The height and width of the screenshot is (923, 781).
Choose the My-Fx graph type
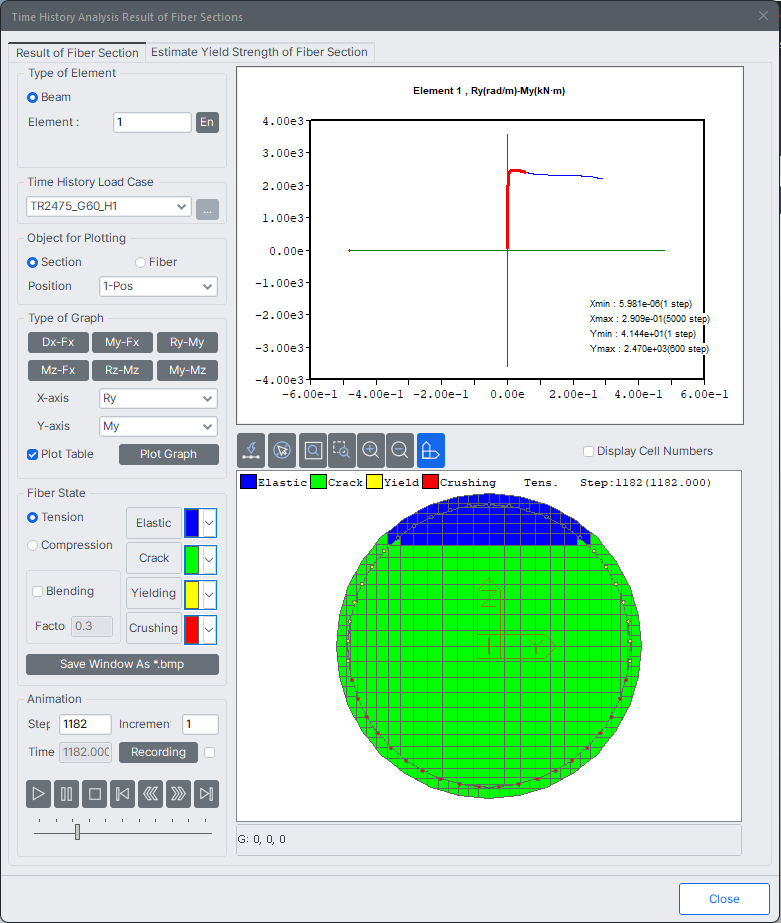pyautogui.click(x=122, y=342)
